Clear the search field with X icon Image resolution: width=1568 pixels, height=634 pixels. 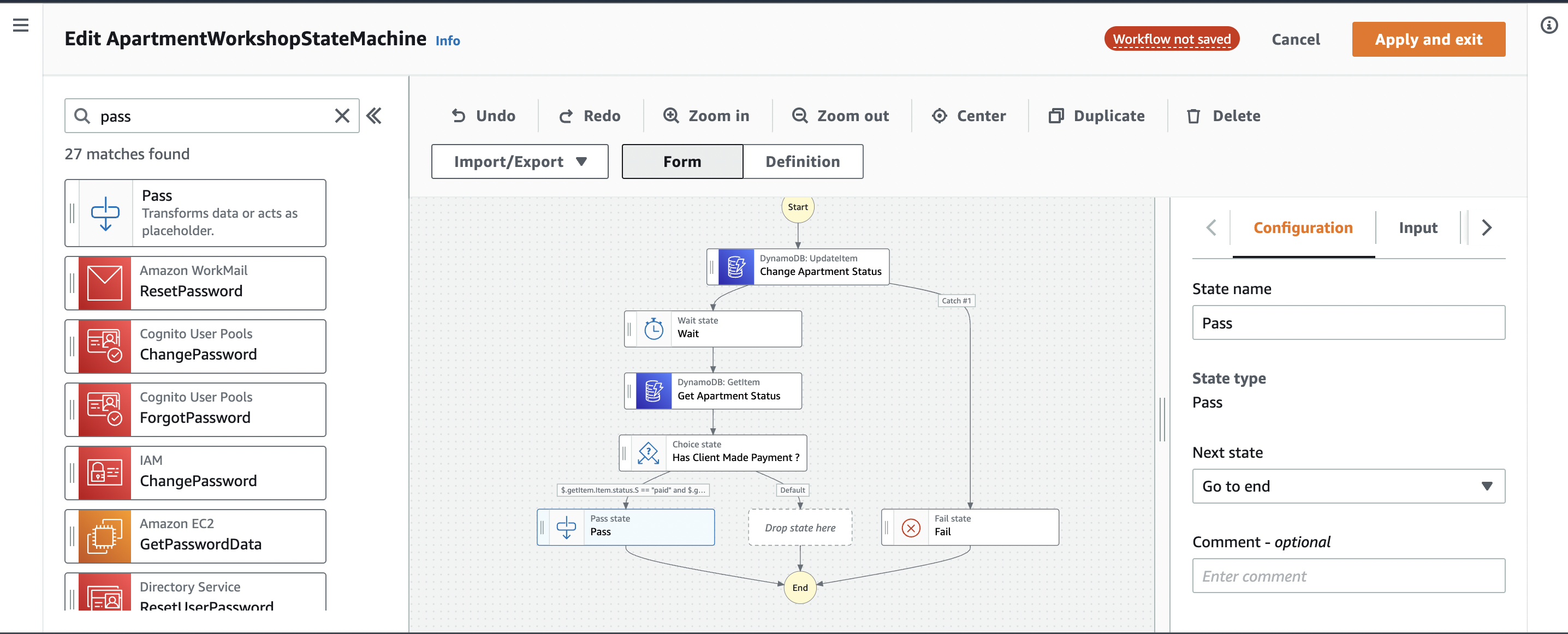point(342,116)
